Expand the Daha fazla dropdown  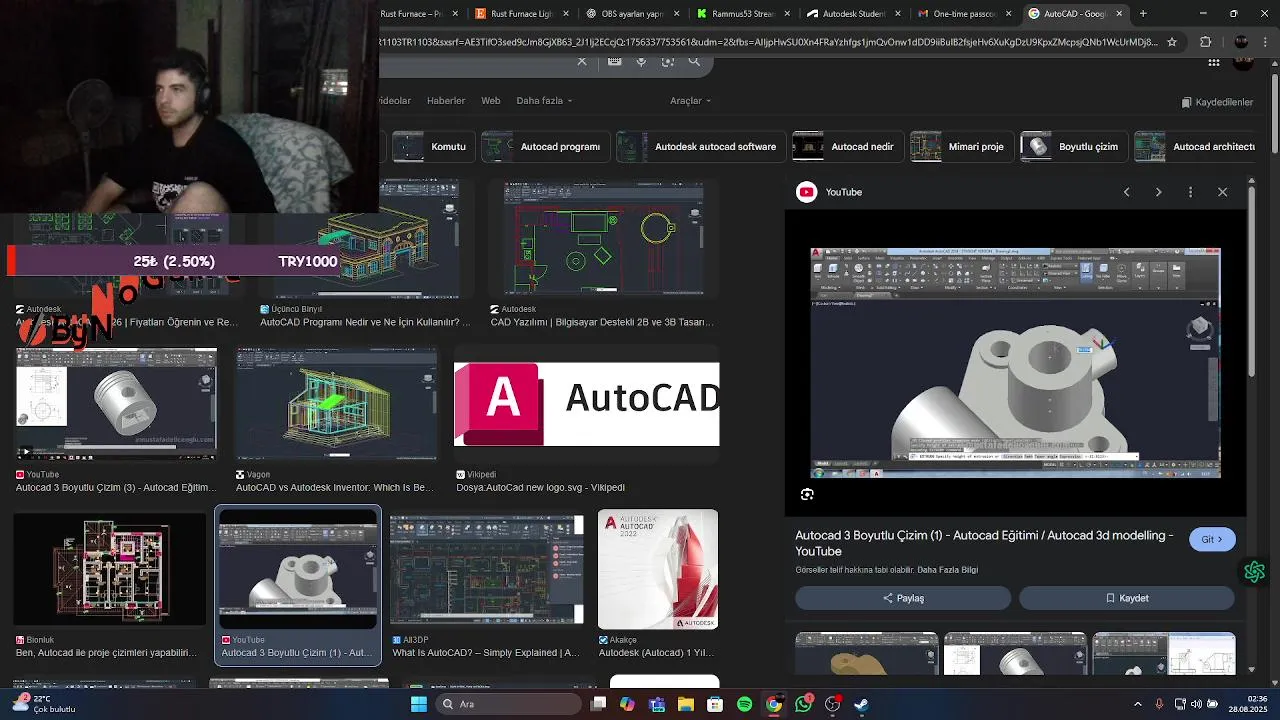[x=544, y=101]
